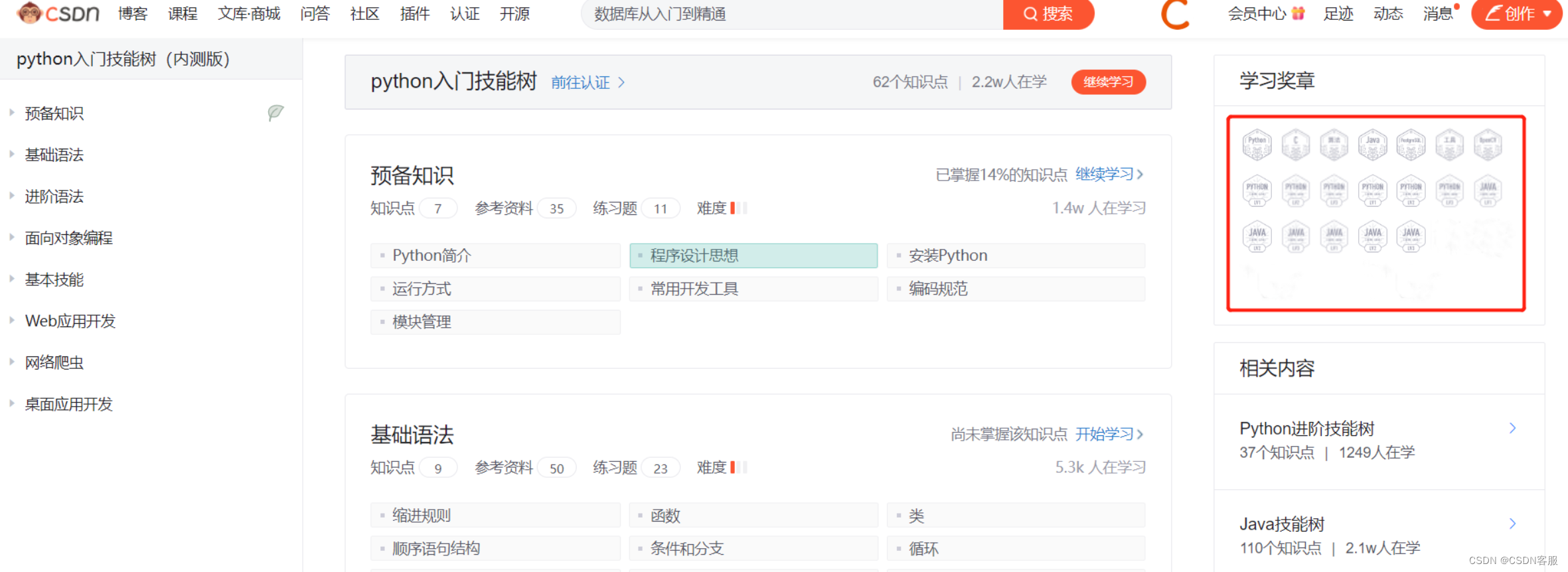Open the 课程 nav item
The image size is (1568, 572).
(x=183, y=13)
